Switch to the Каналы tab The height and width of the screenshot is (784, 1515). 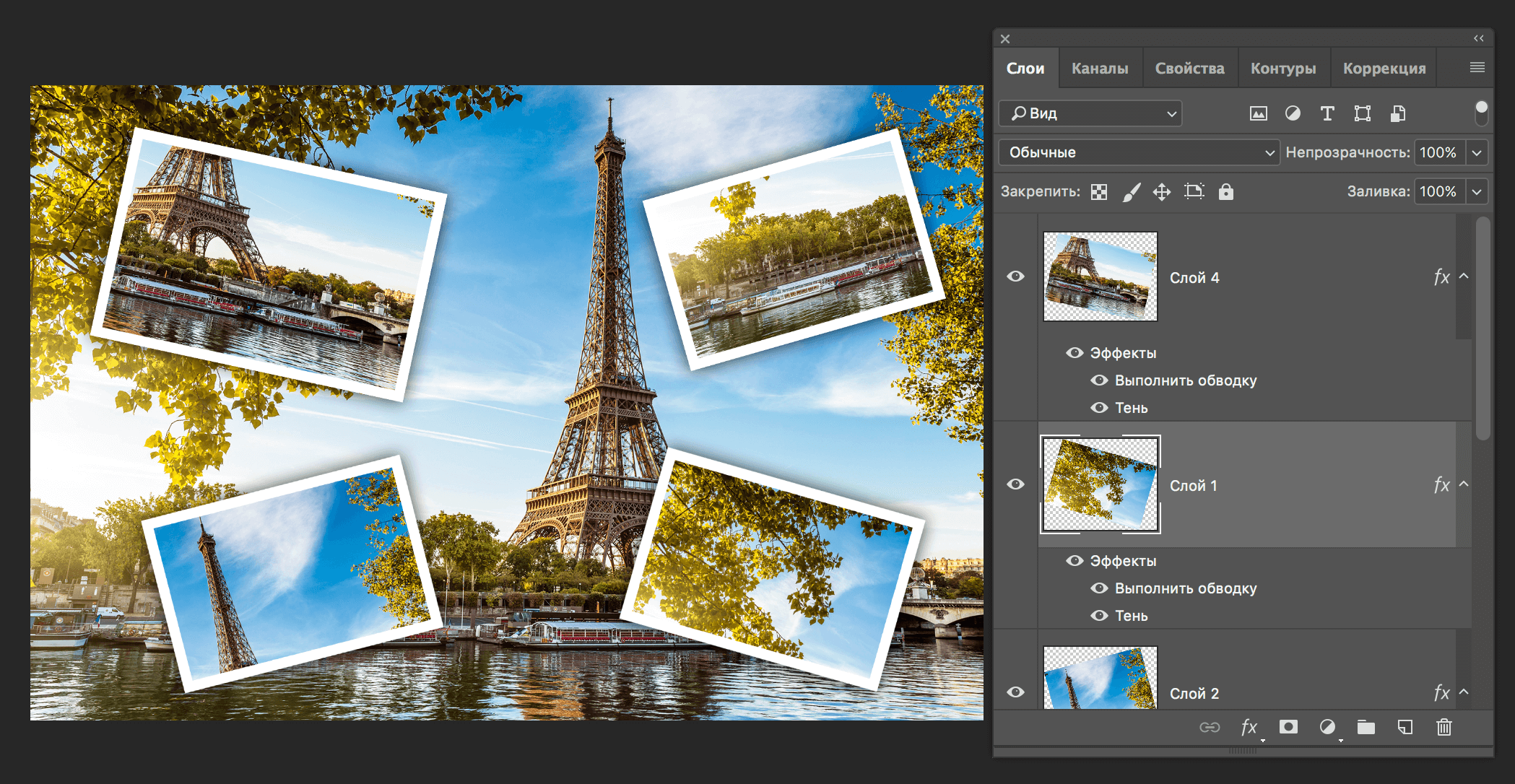[x=1100, y=67]
